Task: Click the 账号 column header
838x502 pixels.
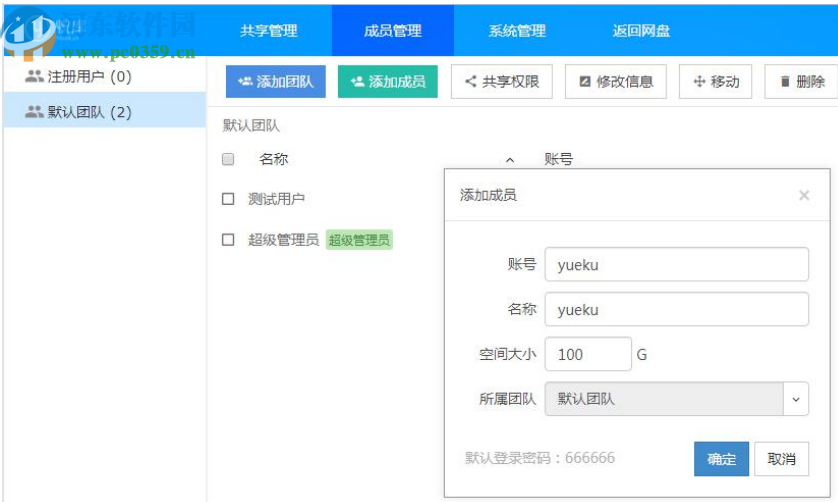Action: (558, 159)
